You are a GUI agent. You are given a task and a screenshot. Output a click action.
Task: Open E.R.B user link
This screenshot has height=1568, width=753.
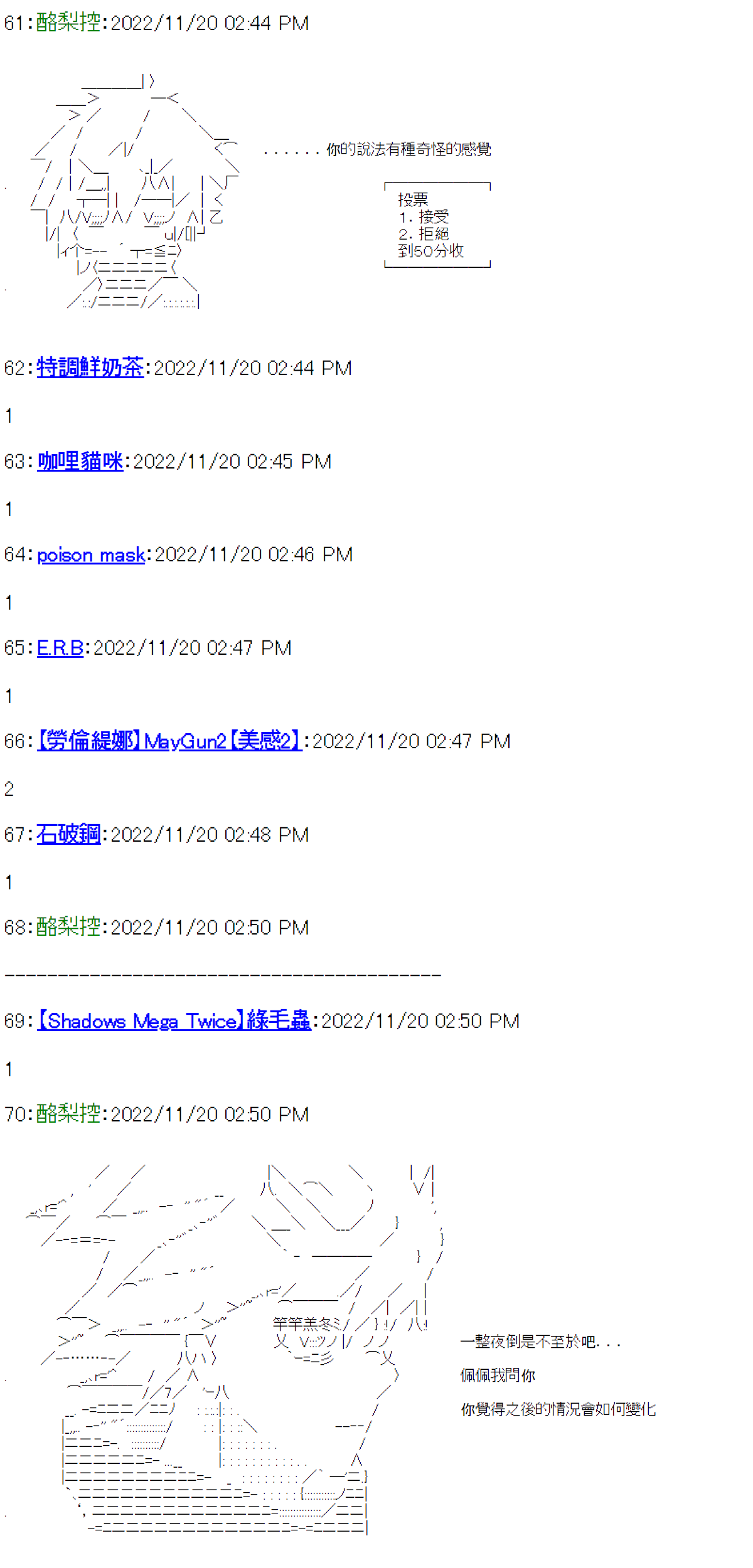60,648
